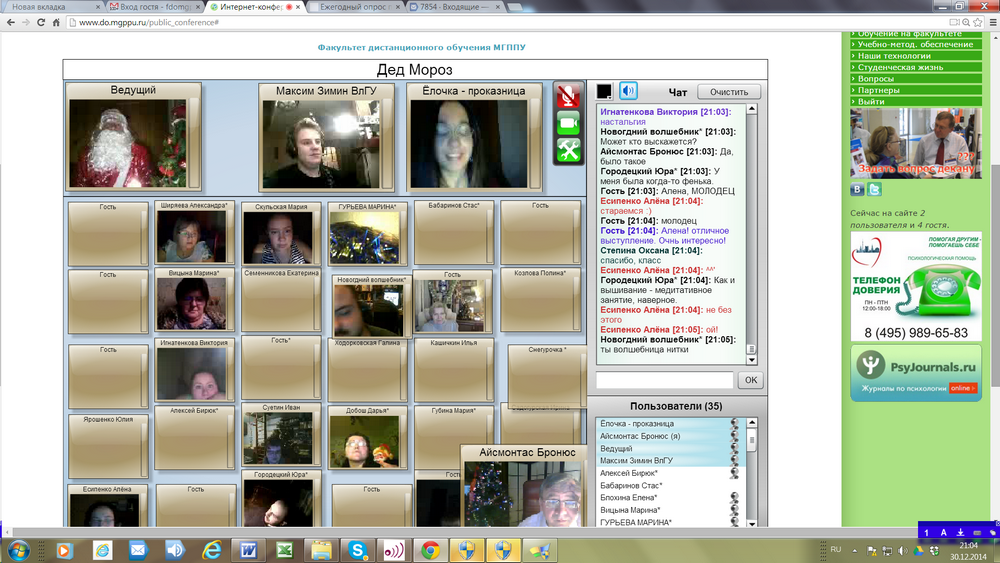This screenshot has width=1000, height=563.
Task: Select Бабаринов Стас* in the users list
Action: [668, 485]
